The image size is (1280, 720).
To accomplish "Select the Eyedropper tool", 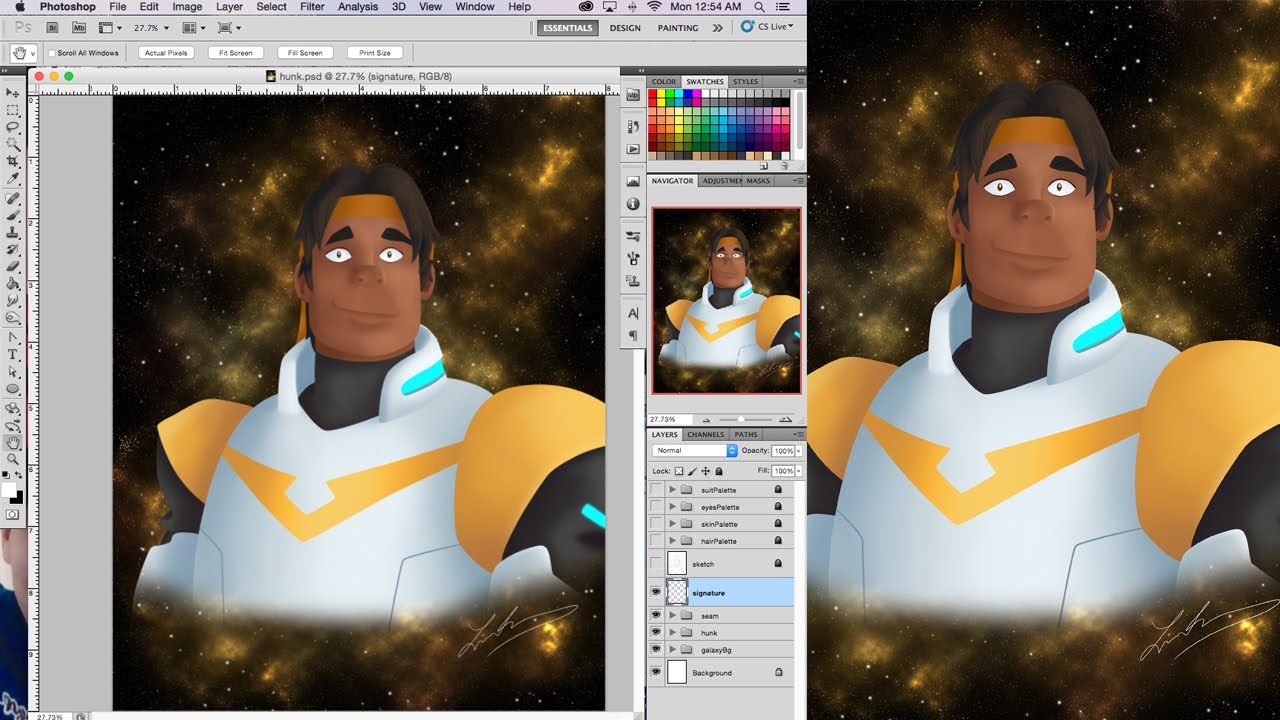I will tap(13, 178).
